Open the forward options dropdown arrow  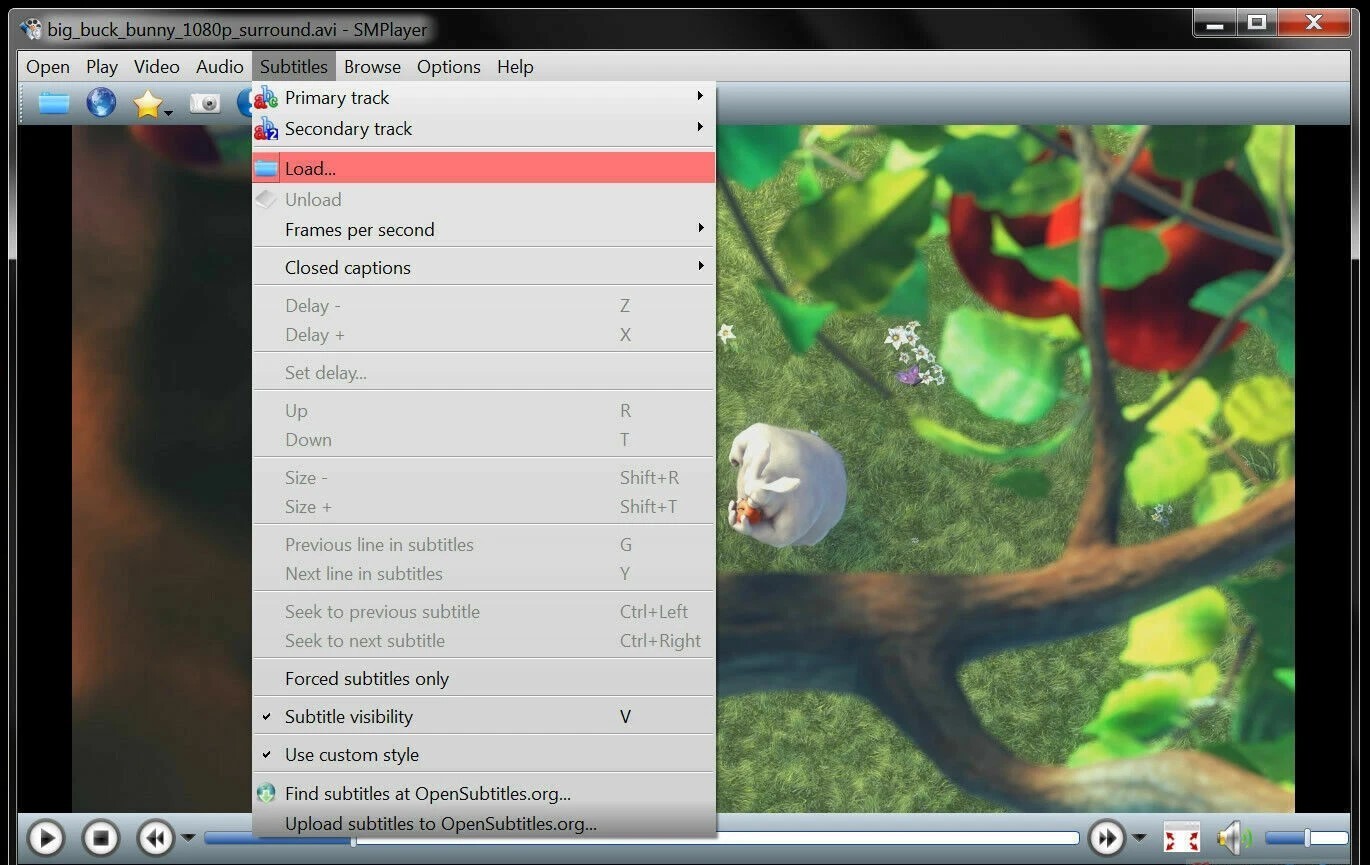pos(1138,838)
